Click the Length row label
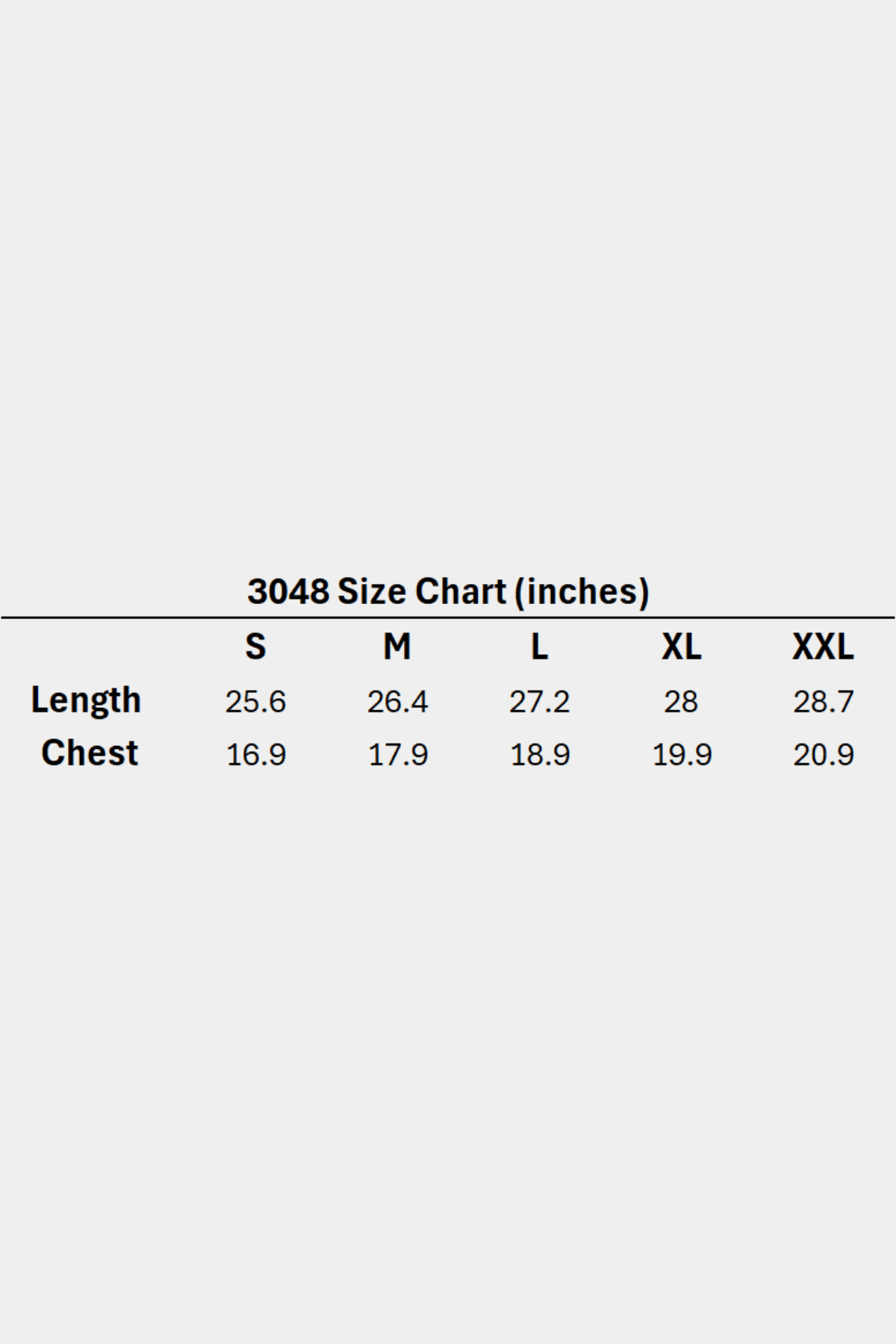The height and width of the screenshot is (1344, 896). pos(86,700)
